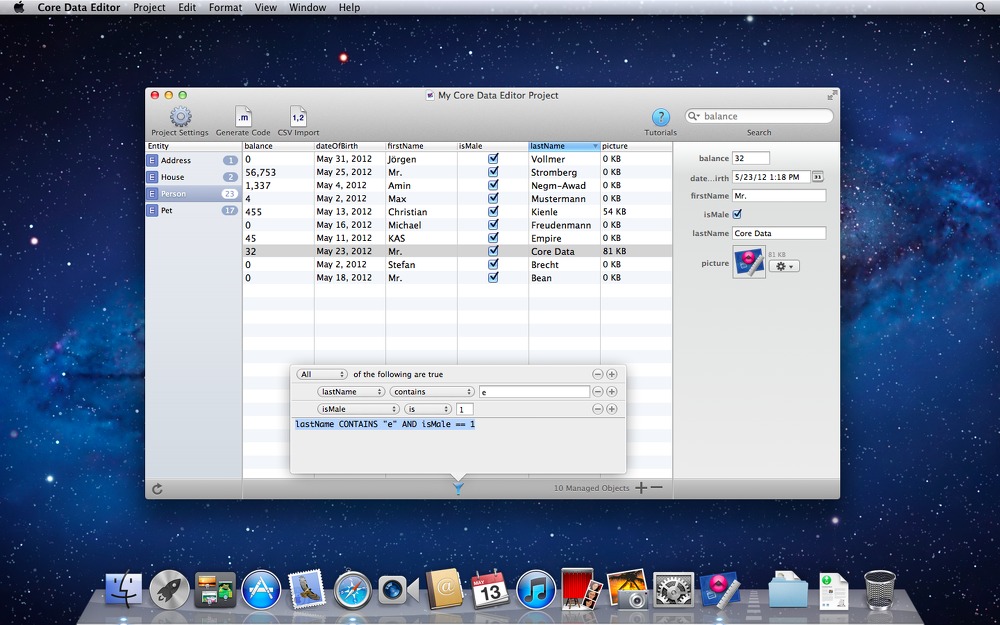Image resolution: width=1000 pixels, height=625 pixels.
Task: Open the Project menu
Action: pos(149,8)
